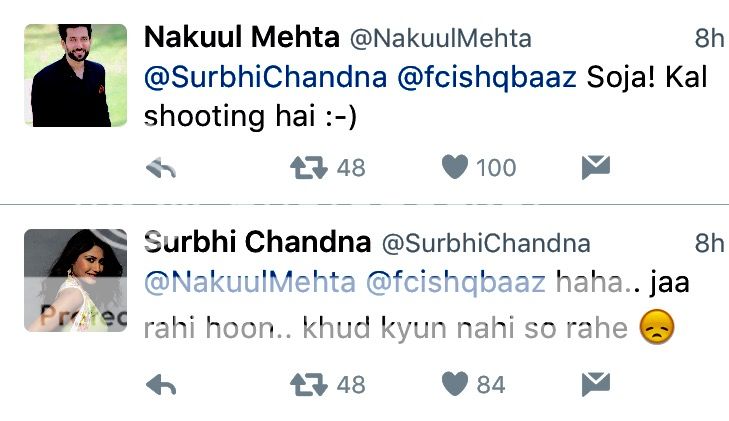Open Surbhi Chandna's profile picture
Viewport: 729px width, 421px height.
[75, 280]
